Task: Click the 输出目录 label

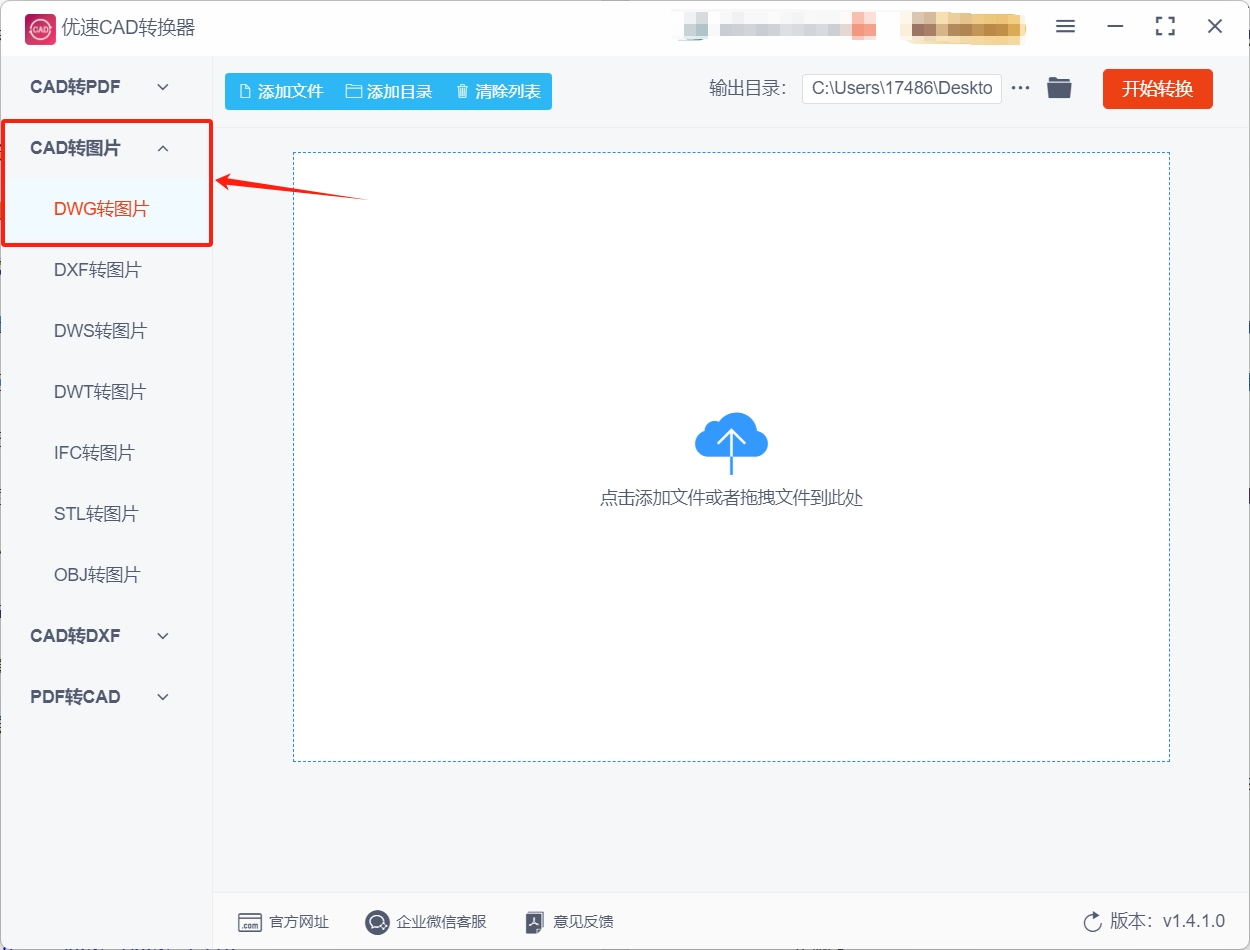Action: point(747,88)
